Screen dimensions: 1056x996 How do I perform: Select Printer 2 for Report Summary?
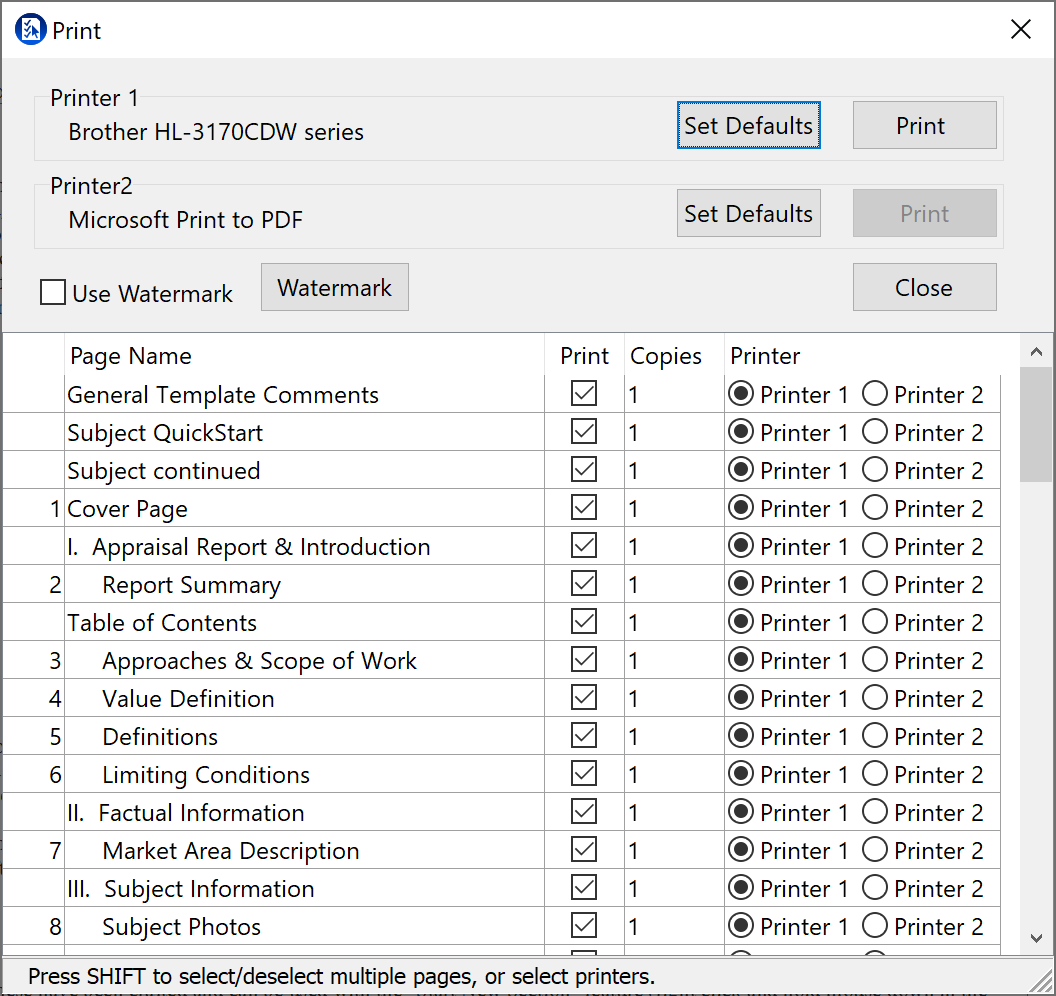(875, 584)
